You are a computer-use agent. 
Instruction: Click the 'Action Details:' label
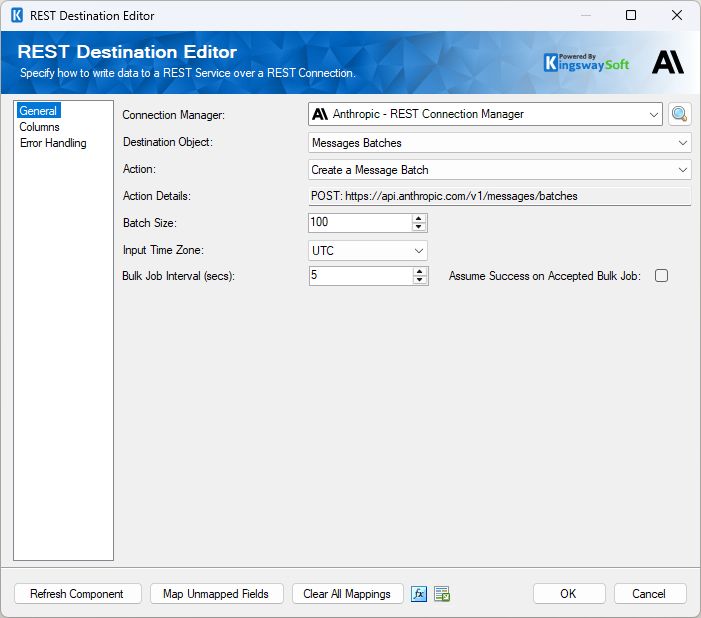pyautogui.click(x=156, y=196)
